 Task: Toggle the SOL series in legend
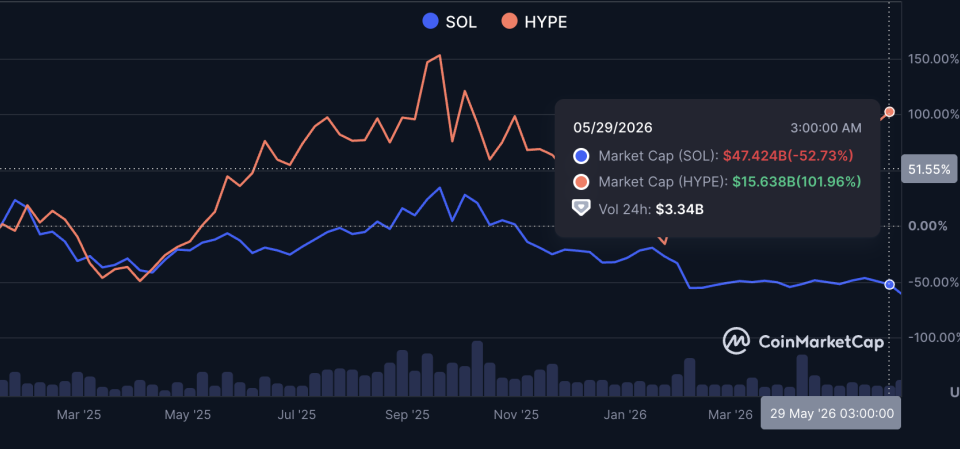[449, 22]
